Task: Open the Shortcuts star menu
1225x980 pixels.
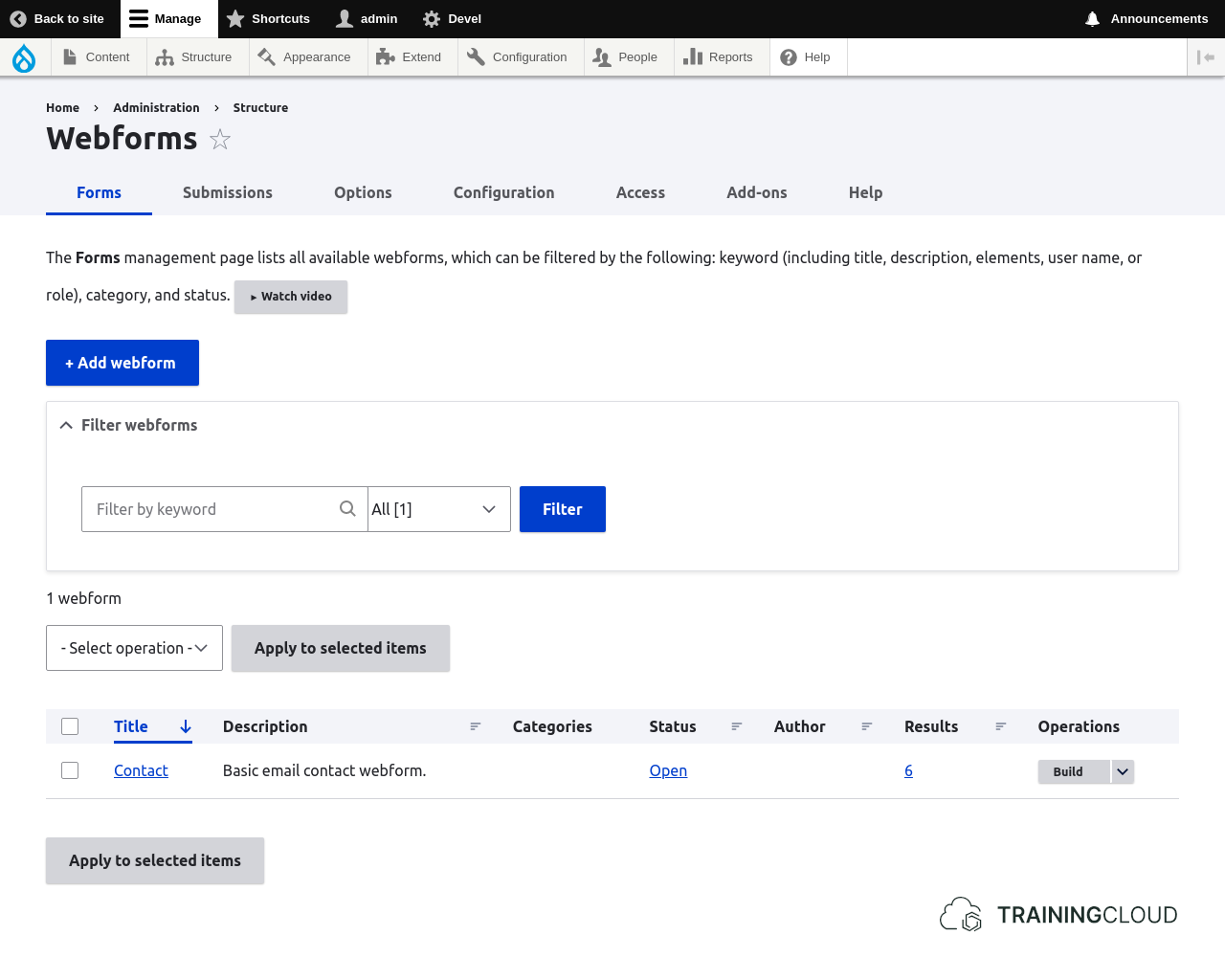Action: click(268, 18)
